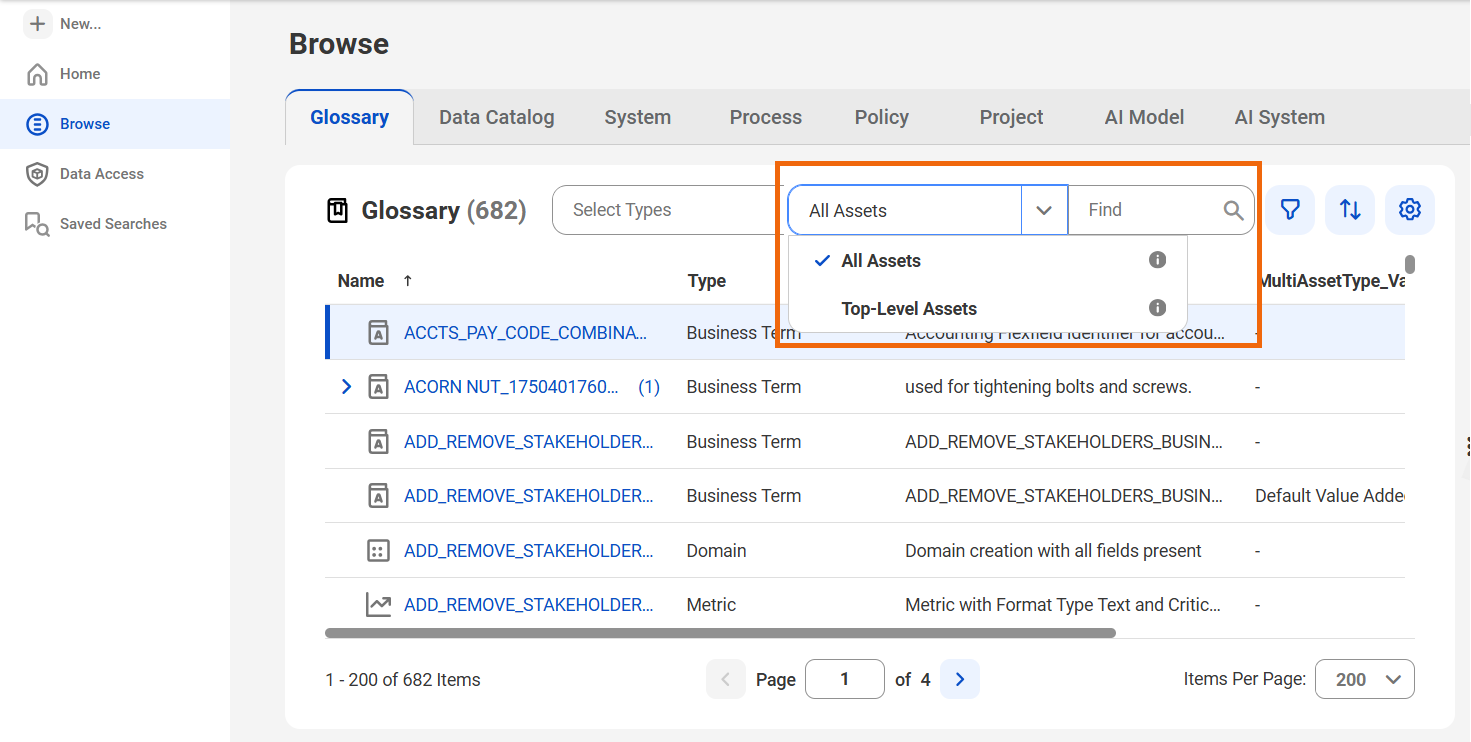Click the (1) child count link
This screenshot has height=742, width=1471.
pos(649,387)
